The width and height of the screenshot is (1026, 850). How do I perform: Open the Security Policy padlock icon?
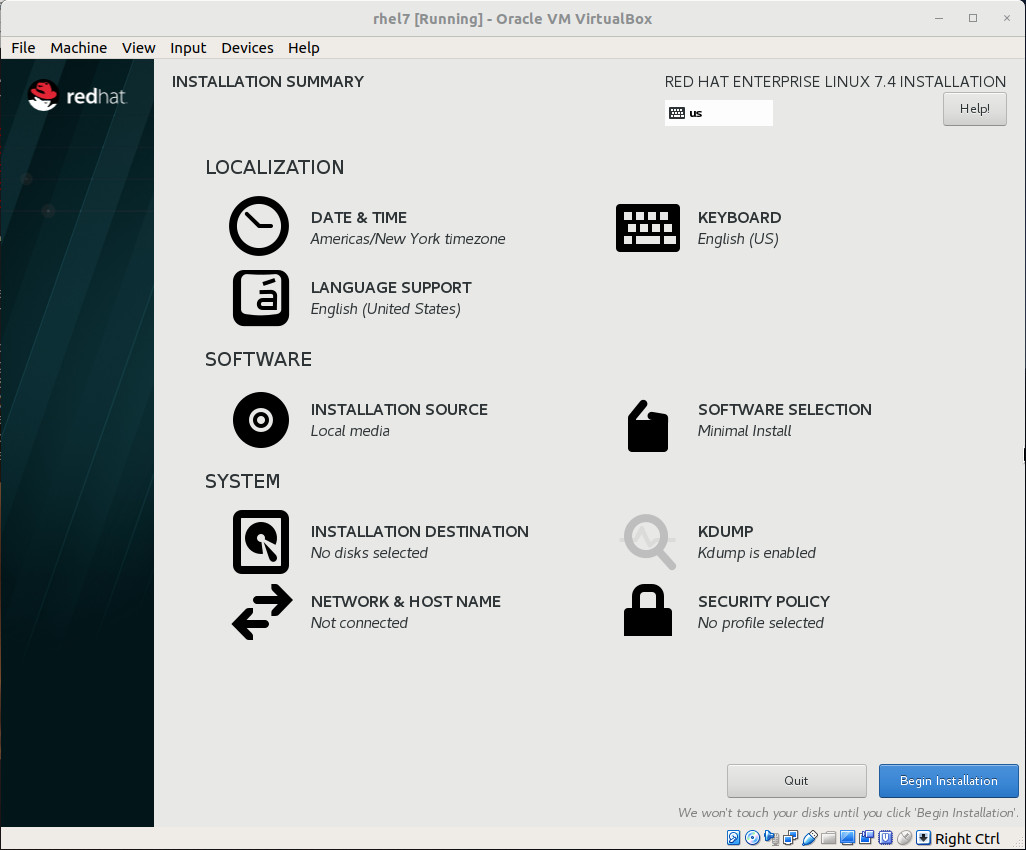(648, 610)
